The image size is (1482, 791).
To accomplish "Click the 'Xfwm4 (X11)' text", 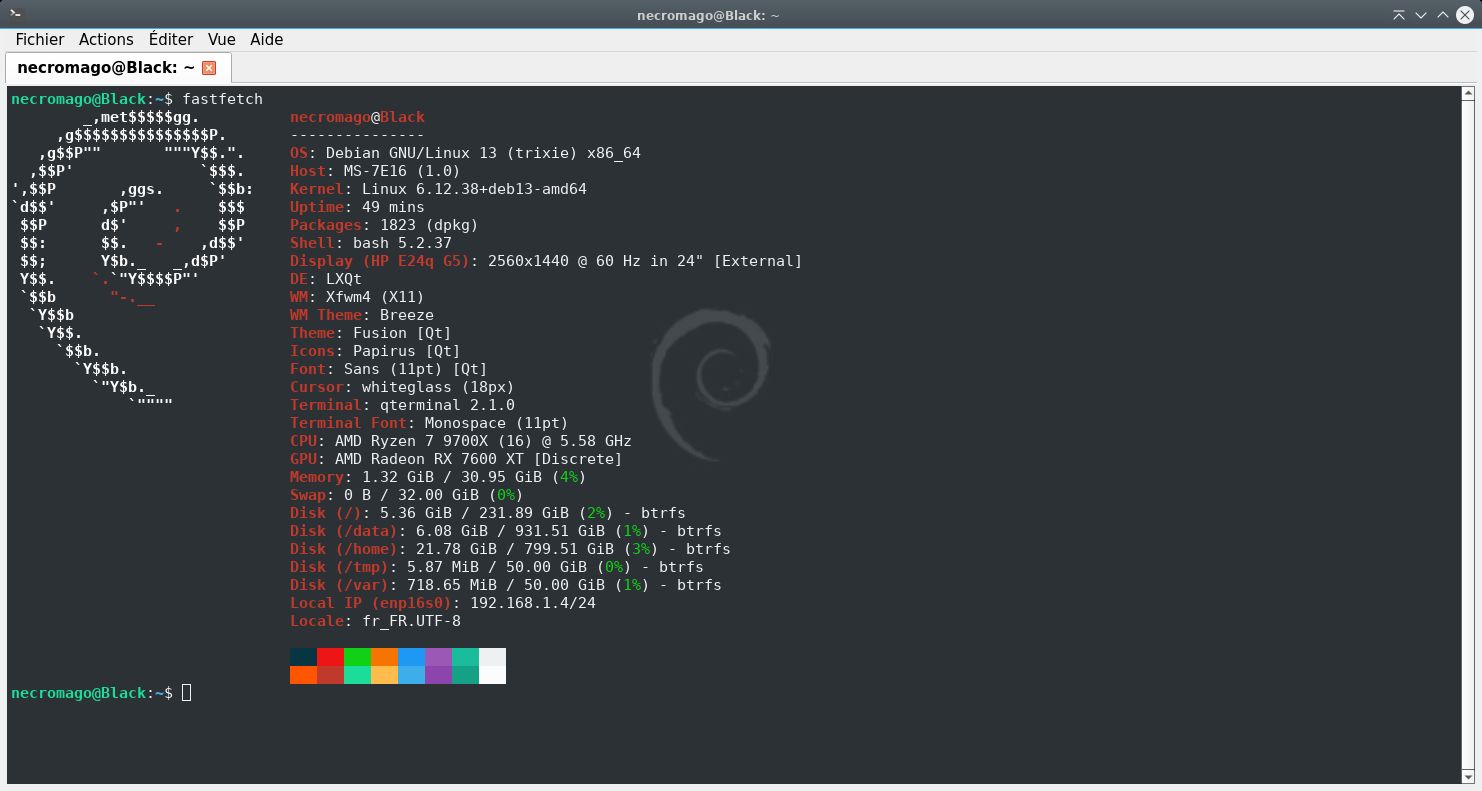I will coord(375,297).
